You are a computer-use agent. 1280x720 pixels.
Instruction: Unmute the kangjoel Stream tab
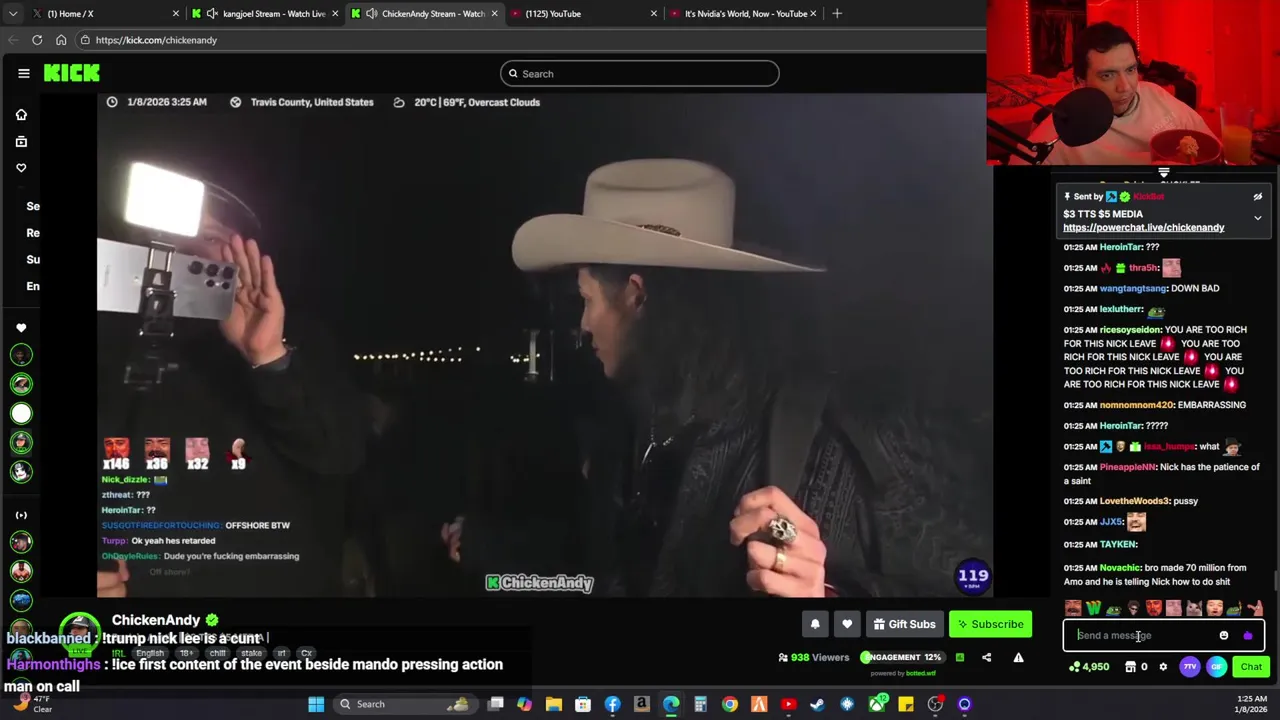coord(212,14)
